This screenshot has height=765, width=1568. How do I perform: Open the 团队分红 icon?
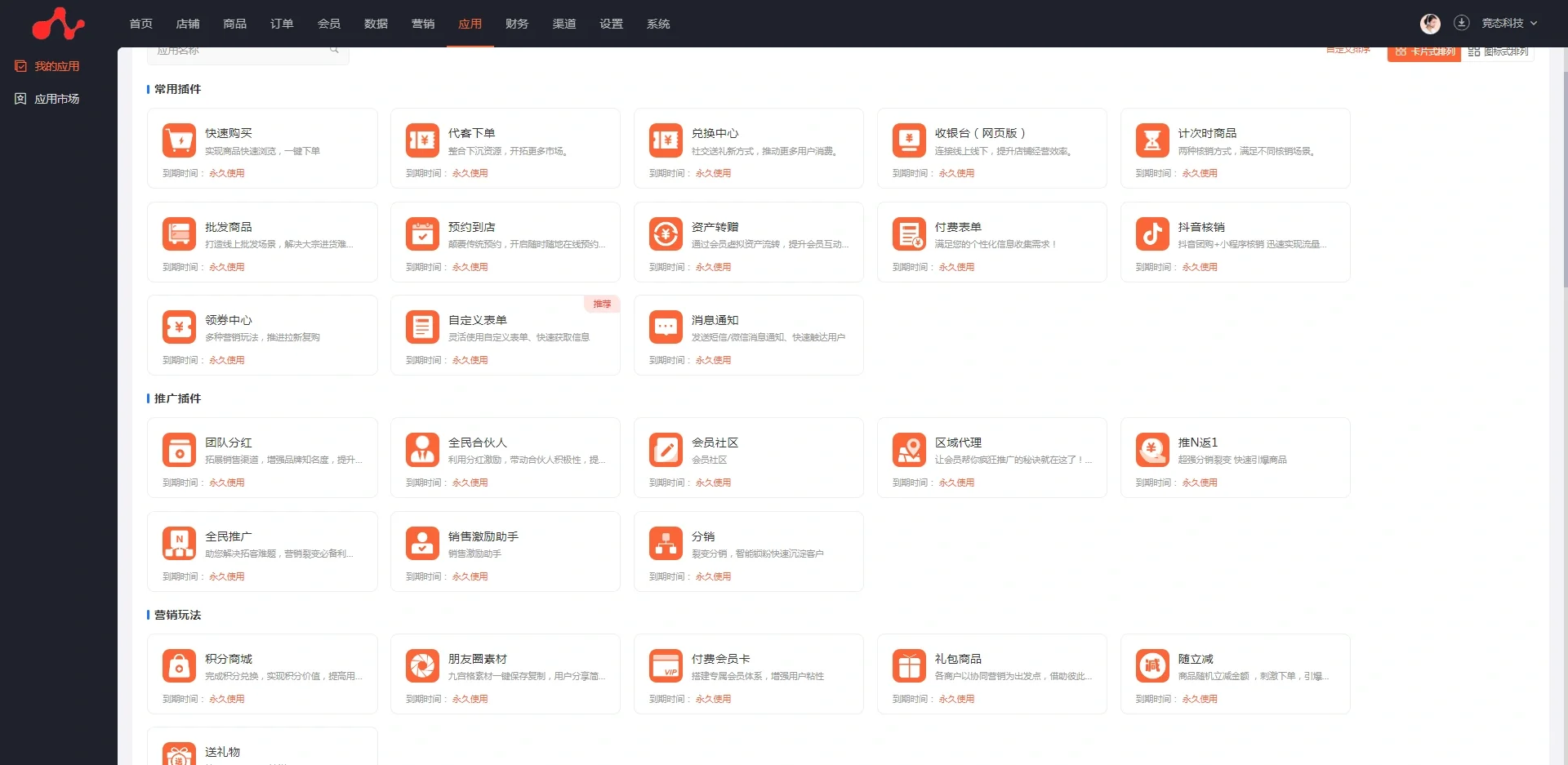(179, 450)
